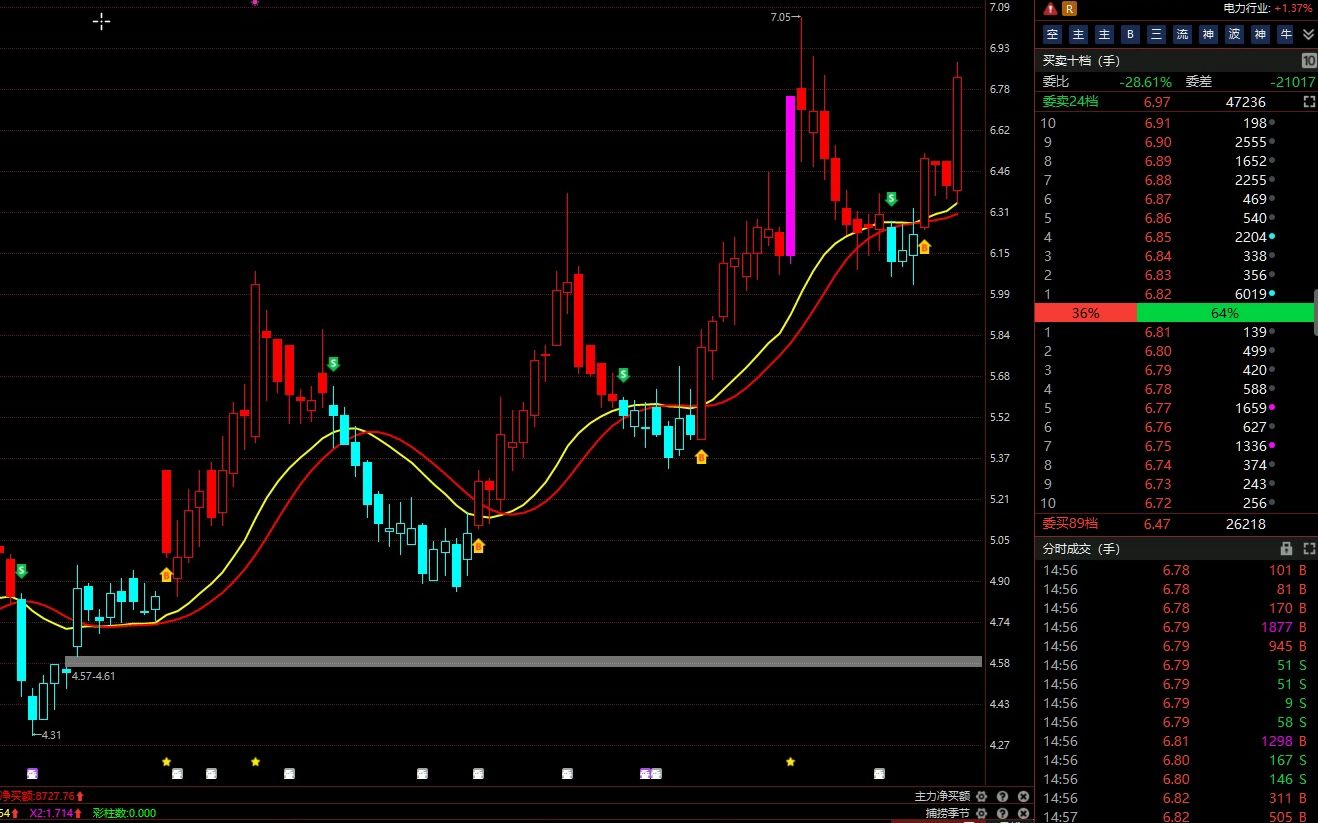Select the 流 indicator button

[1182, 34]
